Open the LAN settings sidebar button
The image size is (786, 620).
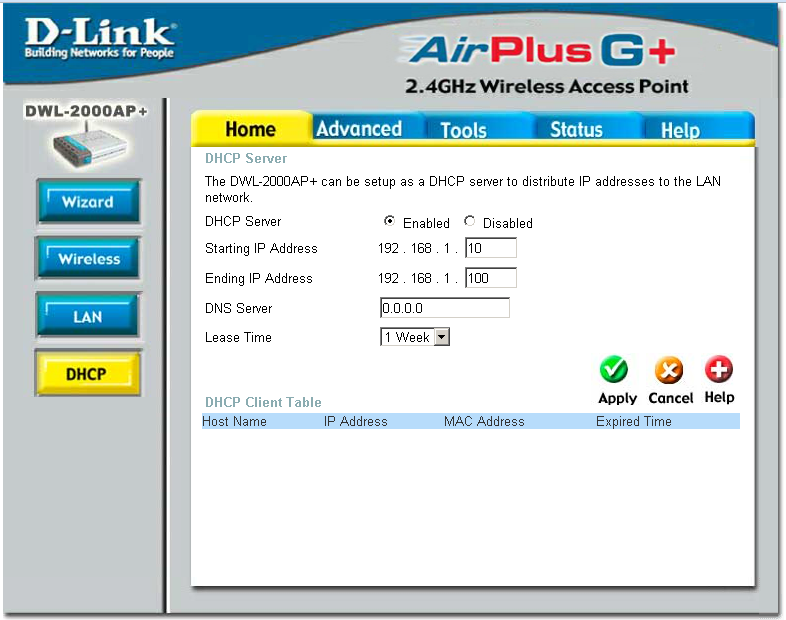[88, 317]
